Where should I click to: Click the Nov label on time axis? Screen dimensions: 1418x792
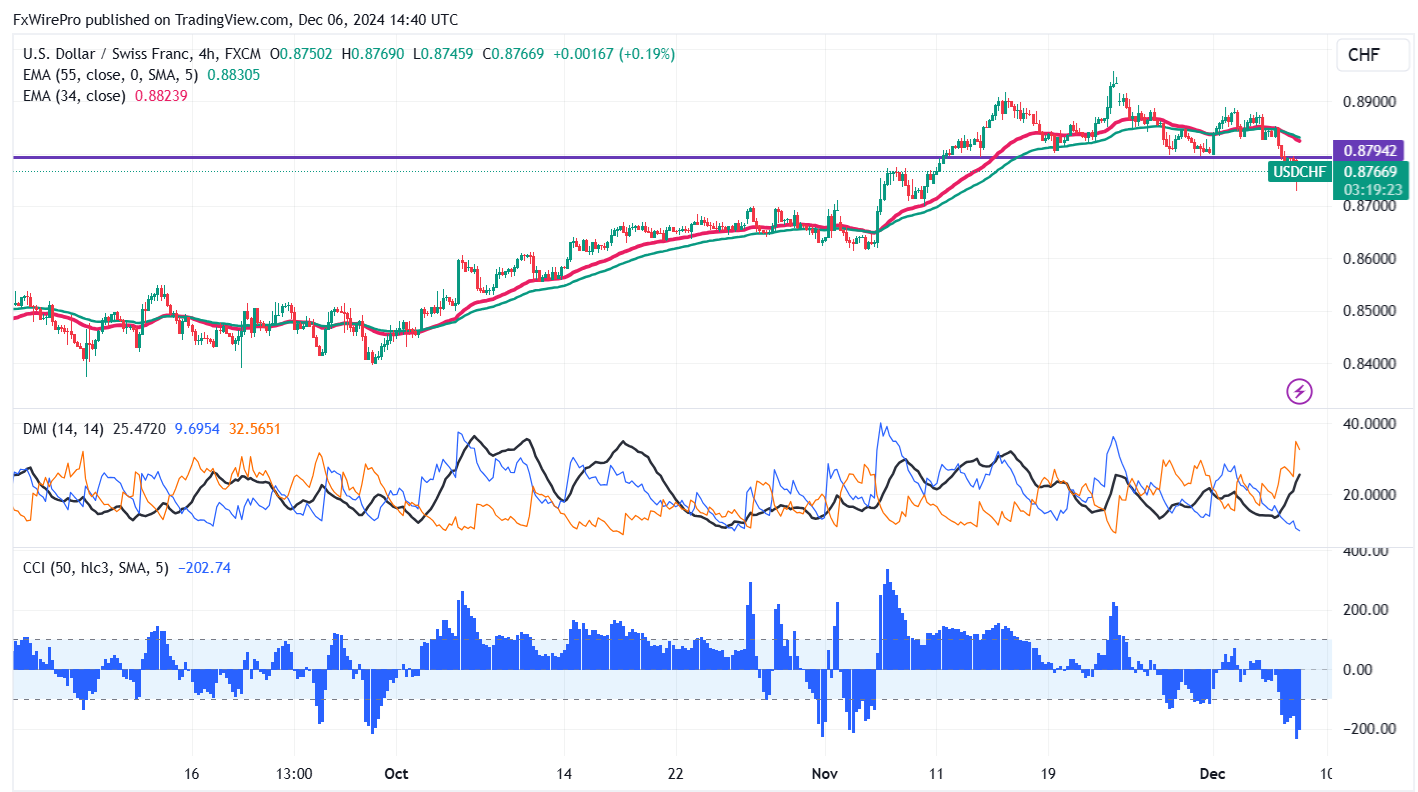[824, 774]
